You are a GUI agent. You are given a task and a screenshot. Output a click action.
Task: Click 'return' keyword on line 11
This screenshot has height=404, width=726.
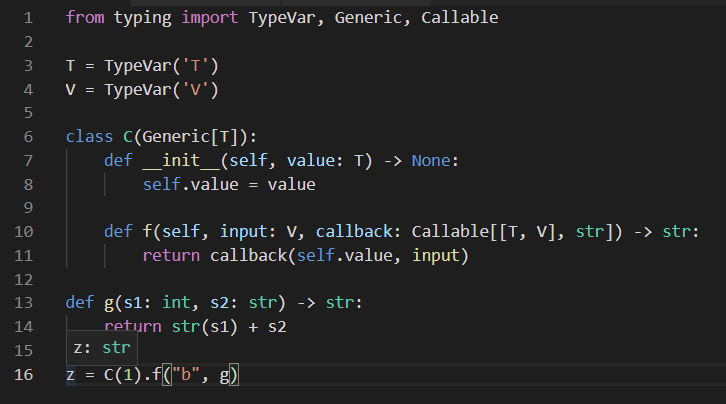coord(171,255)
